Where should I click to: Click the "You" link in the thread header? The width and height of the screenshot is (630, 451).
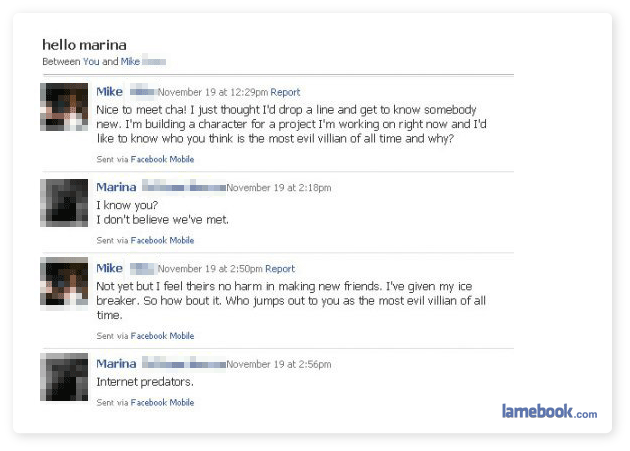91,62
